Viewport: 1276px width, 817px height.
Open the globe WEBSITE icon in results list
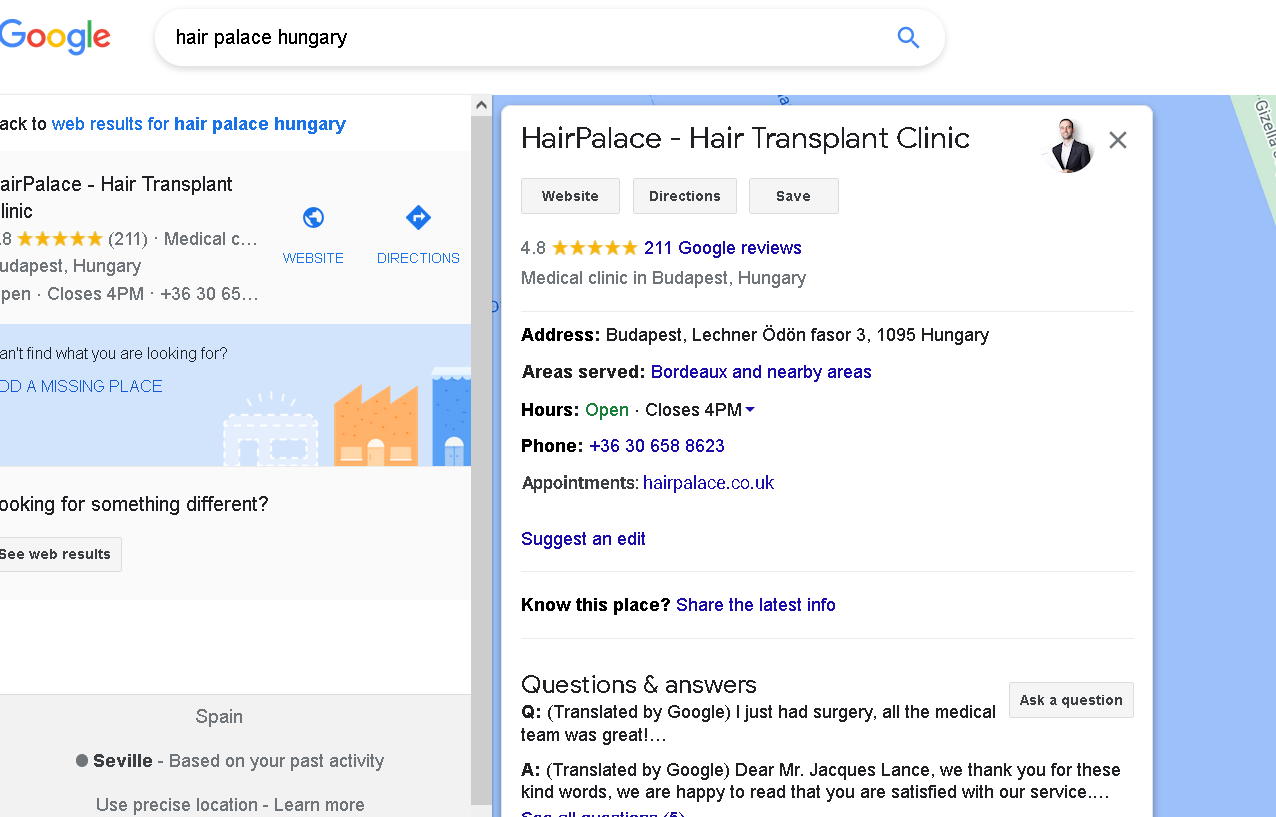[313, 218]
